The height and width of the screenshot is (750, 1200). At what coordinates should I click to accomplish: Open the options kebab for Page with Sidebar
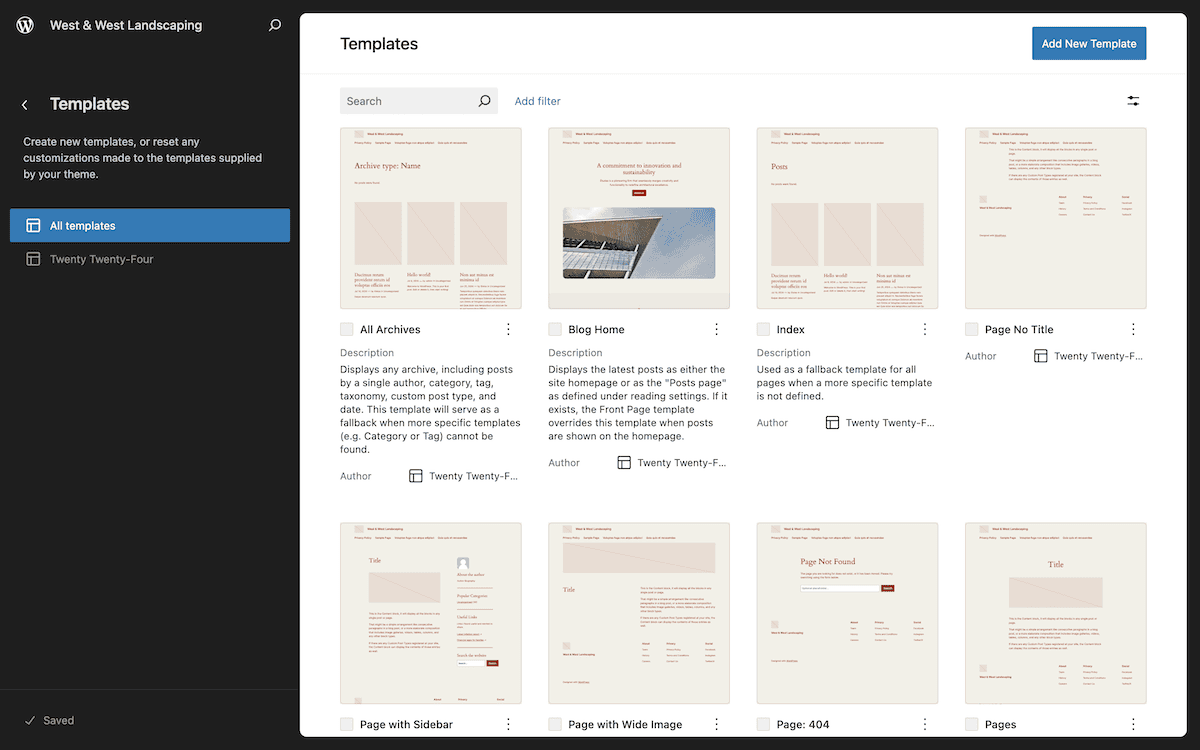click(x=507, y=723)
